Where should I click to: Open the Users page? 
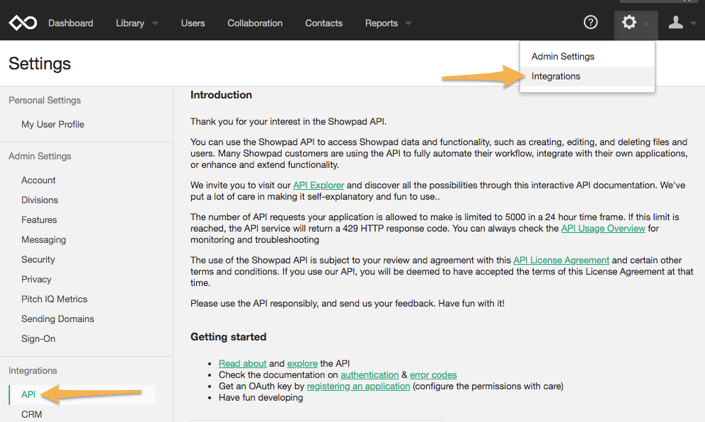(x=193, y=23)
